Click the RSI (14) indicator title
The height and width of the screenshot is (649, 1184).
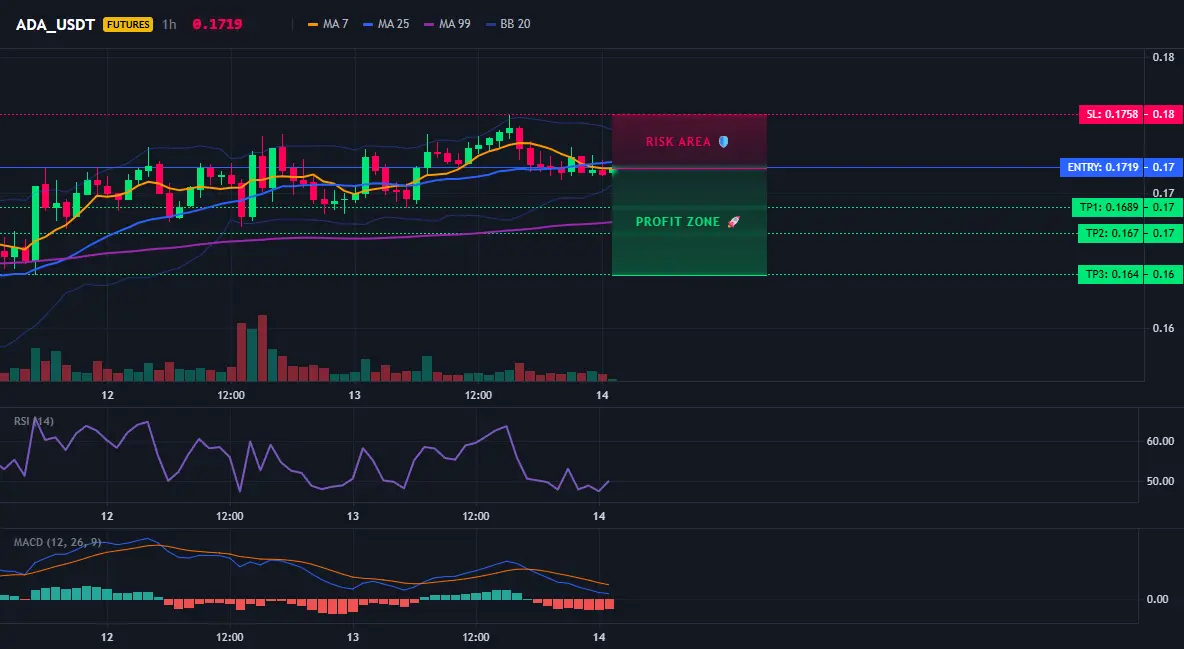[34, 421]
